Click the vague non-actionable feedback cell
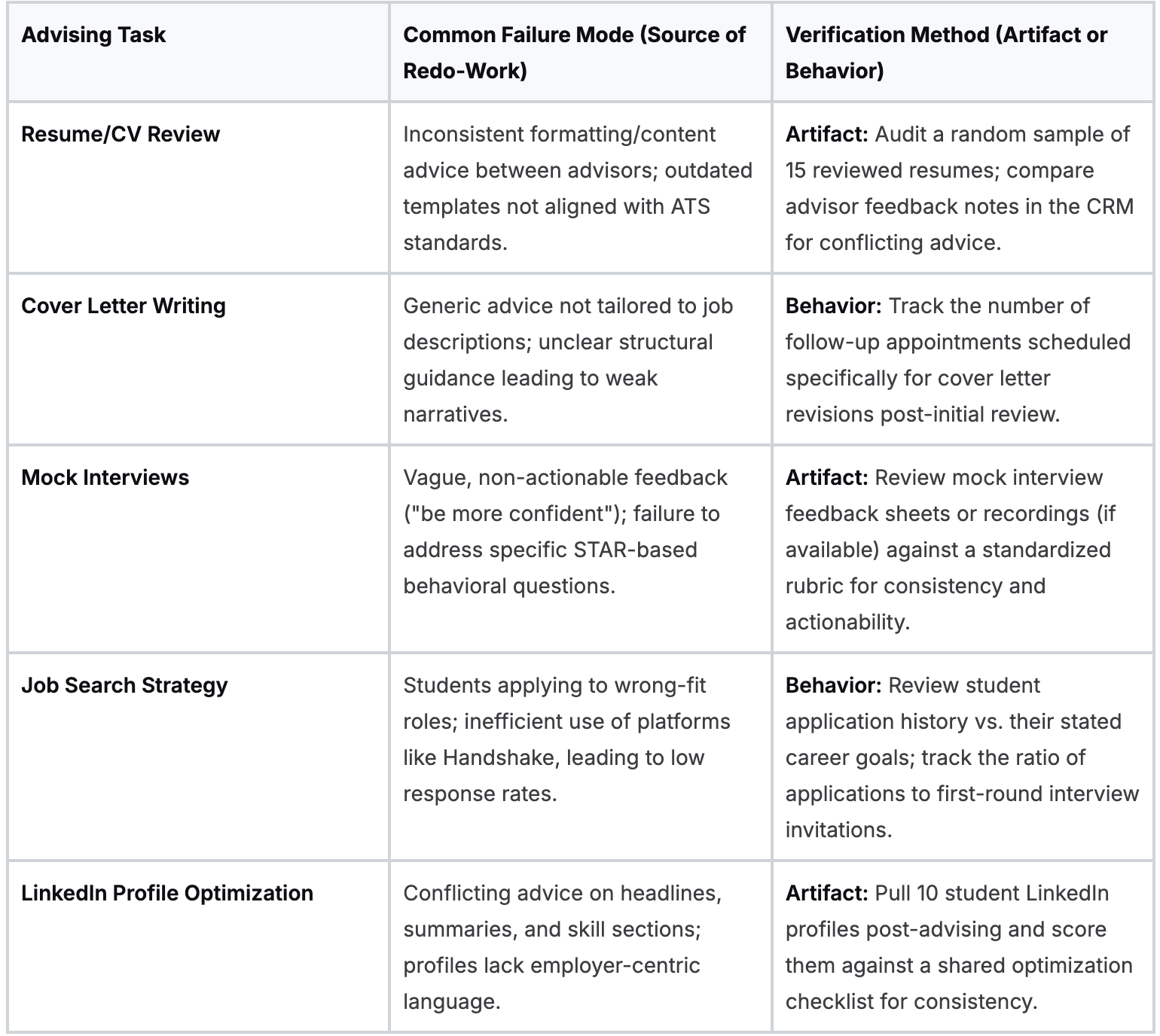 point(565,532)
